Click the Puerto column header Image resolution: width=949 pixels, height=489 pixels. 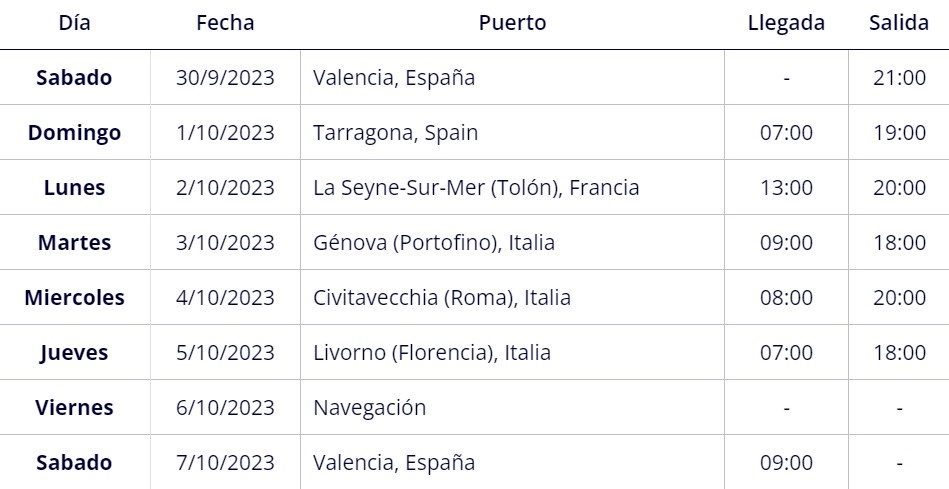(x=512, y=23)
